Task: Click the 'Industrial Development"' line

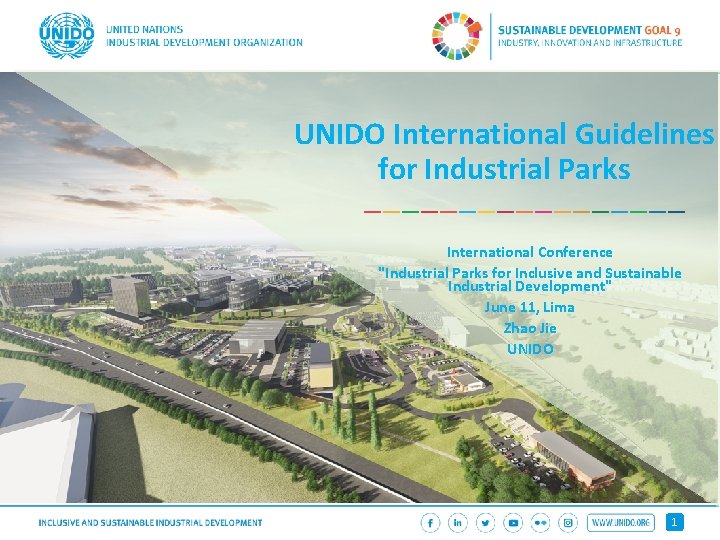Action: tap(529, 286)
